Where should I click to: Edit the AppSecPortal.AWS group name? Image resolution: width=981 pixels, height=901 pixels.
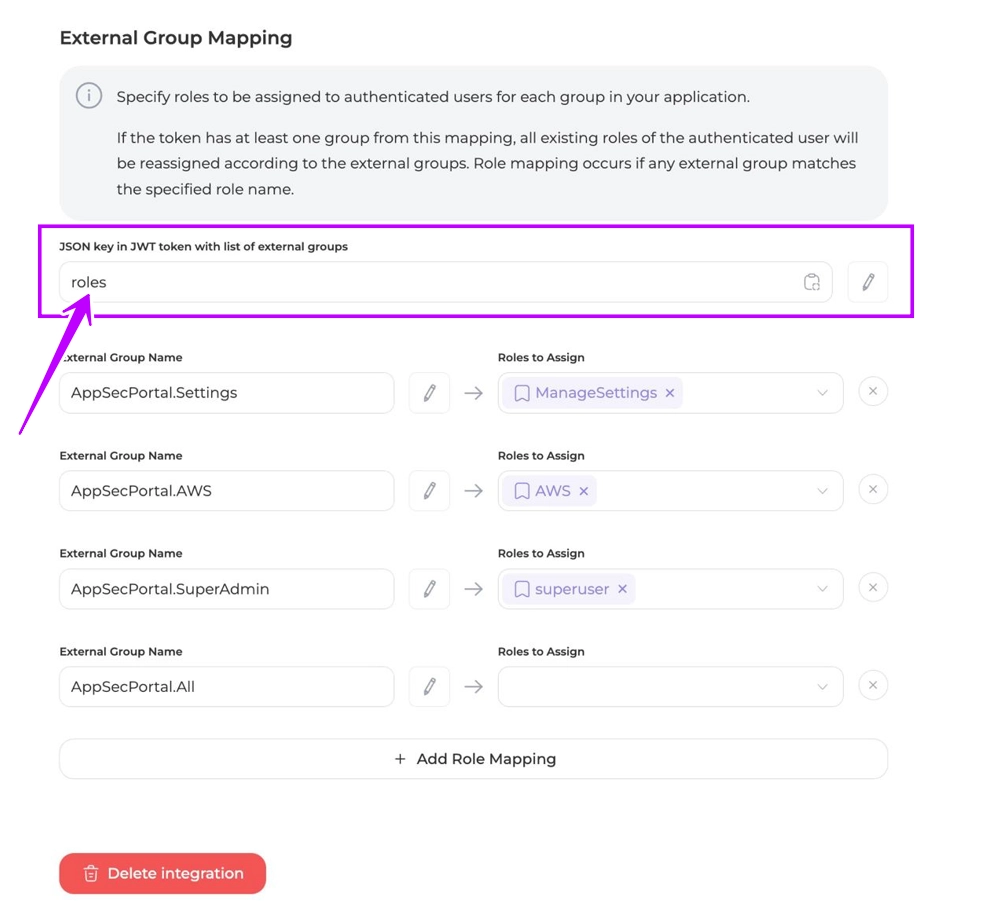[429, 491]
